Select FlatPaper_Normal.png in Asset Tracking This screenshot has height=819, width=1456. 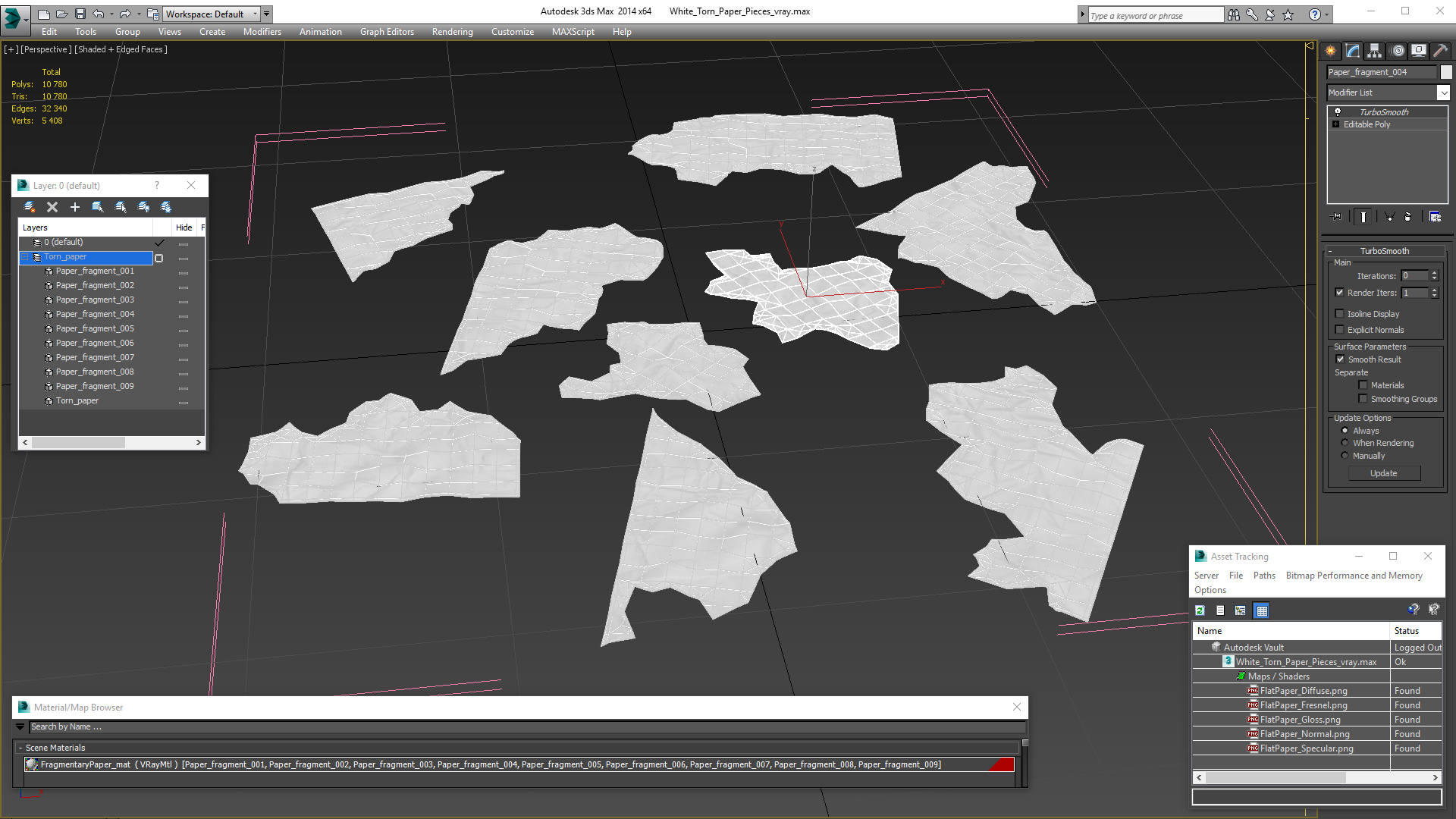[x=1304, y=734]
